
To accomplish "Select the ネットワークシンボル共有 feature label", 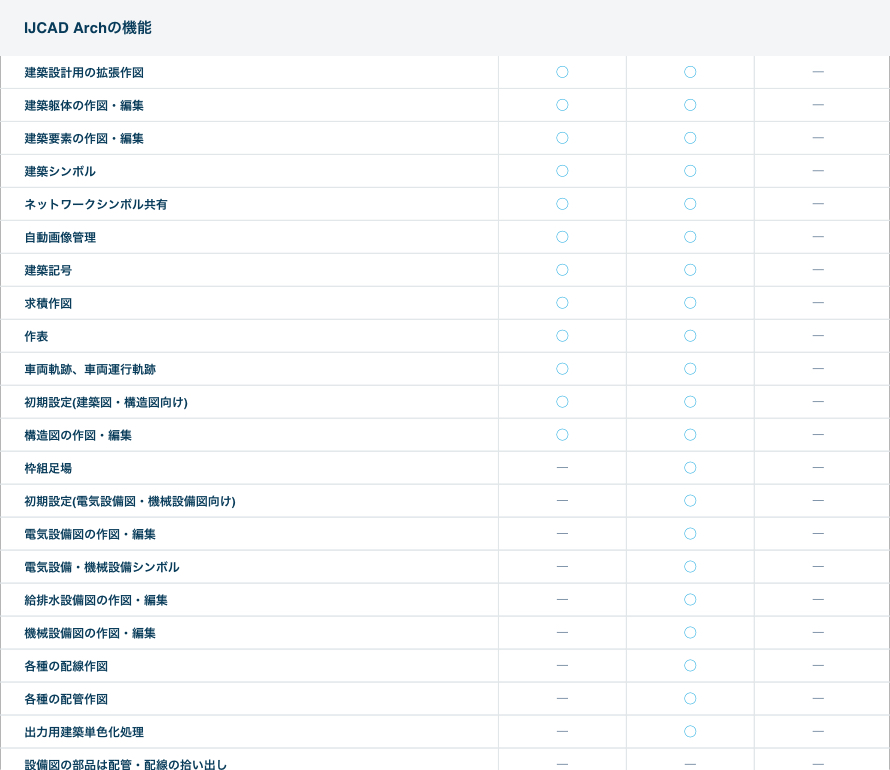I will click(96, 205).
